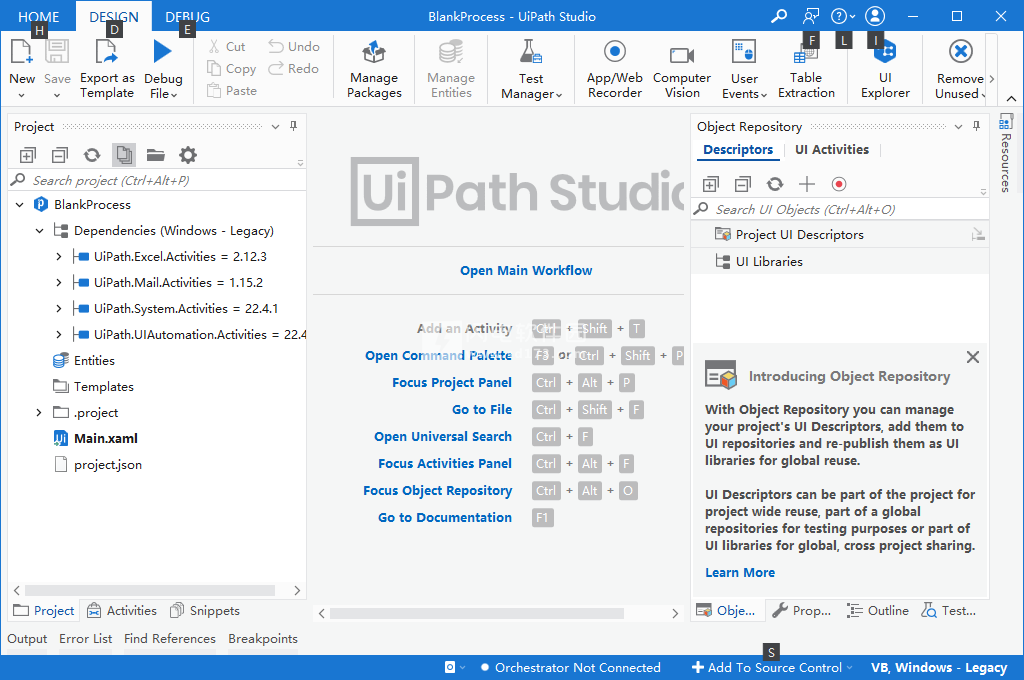This screenshot has width=1024, height=680.
Task: Collapse the Dependencies node
Action: [x=40, y=231]
